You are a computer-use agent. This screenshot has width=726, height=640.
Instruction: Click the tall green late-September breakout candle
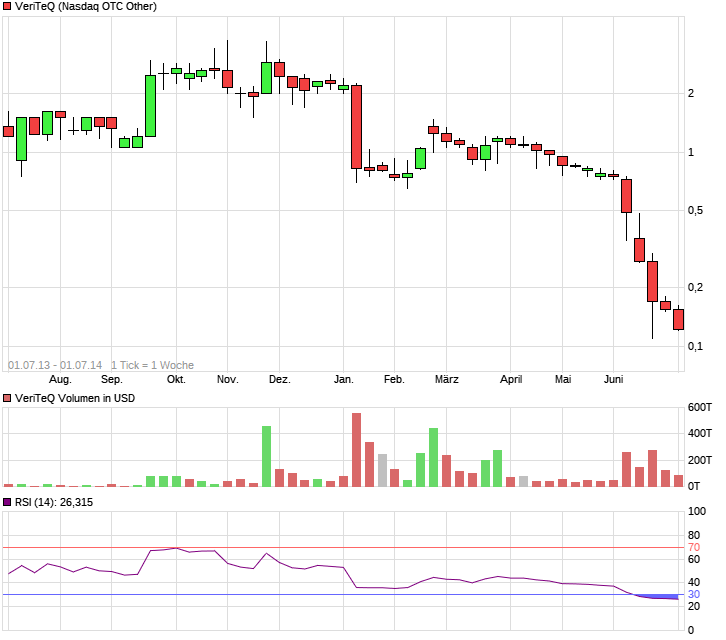pos(150,106)
